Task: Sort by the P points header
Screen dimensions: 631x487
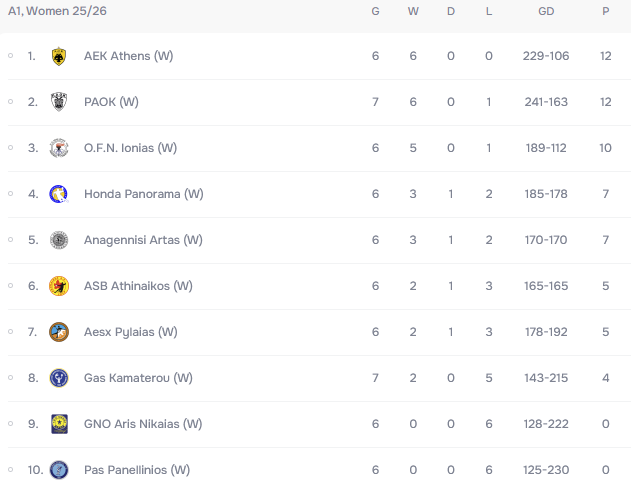Action: tap(605, 11)
